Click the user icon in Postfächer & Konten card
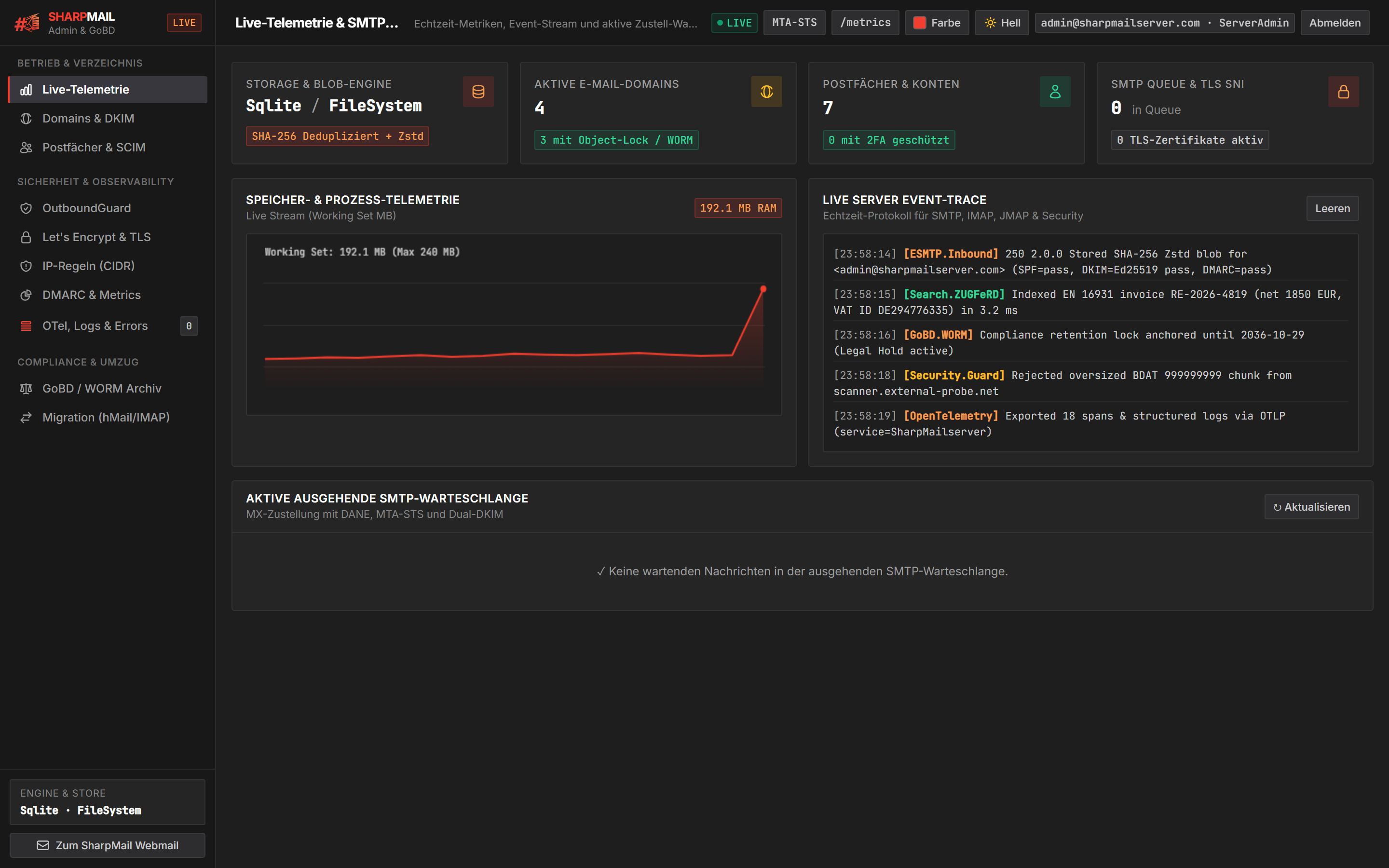 [1055, 92]
